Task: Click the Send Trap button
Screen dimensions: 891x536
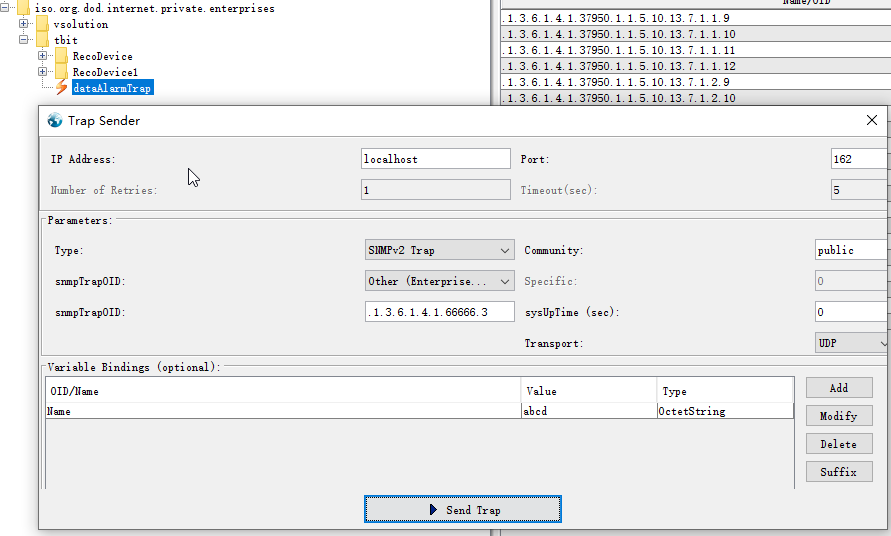Action: pos(463,509)
